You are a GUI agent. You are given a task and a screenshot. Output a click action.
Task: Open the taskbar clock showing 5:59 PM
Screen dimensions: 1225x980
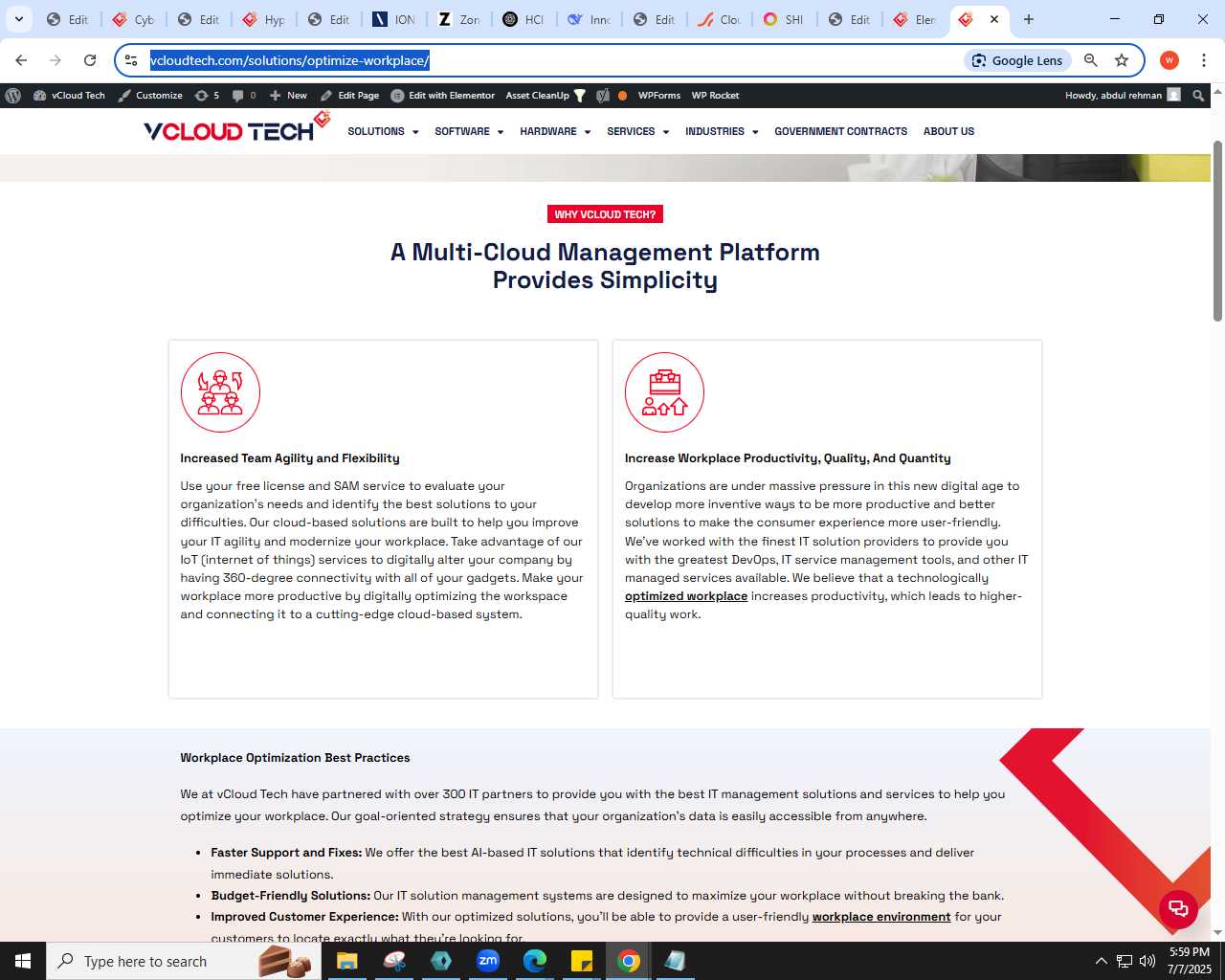click(x=1190, y=961)
